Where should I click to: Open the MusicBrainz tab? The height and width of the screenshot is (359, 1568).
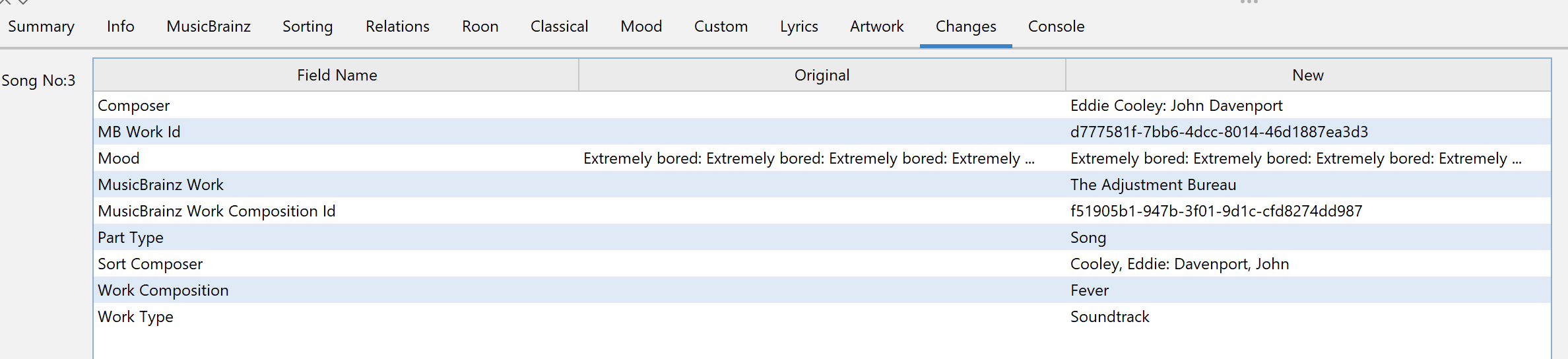[x=209, y=26]
